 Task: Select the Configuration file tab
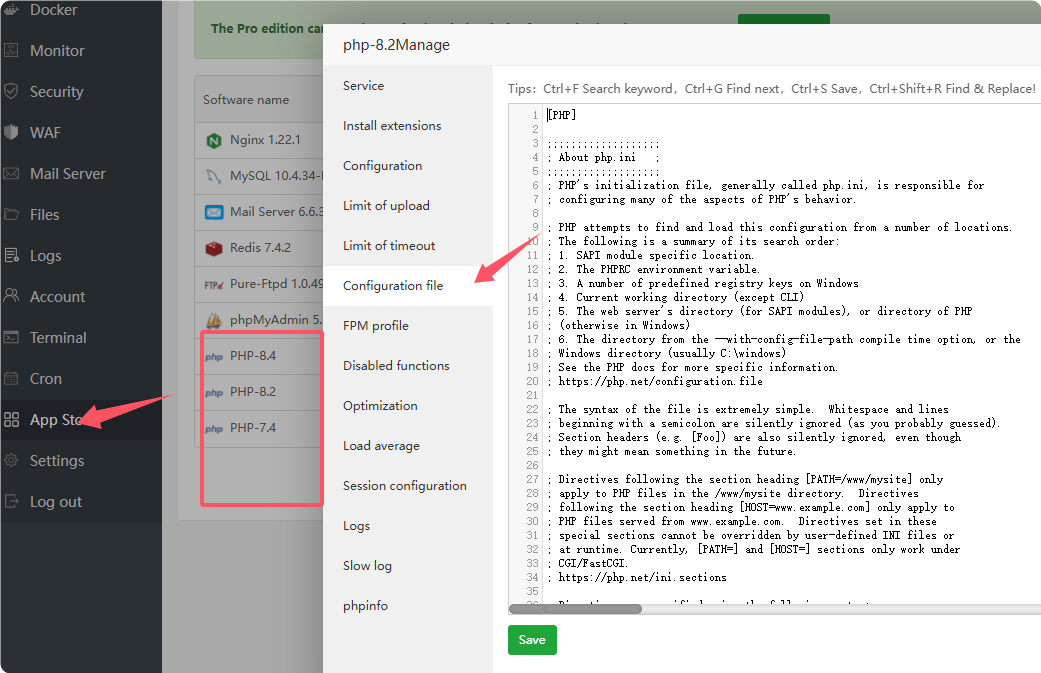click(x=408, y=285)
